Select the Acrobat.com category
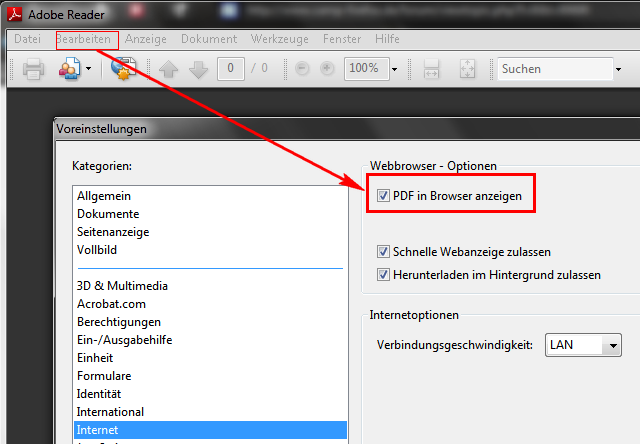 coord(210,304)
